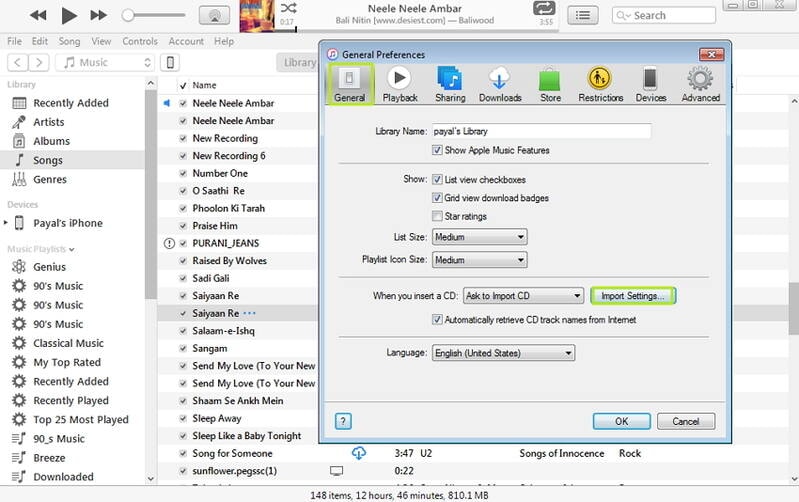Click the more options dots on Saiyaan Re

pyautogui.click(x=250, y=313)
